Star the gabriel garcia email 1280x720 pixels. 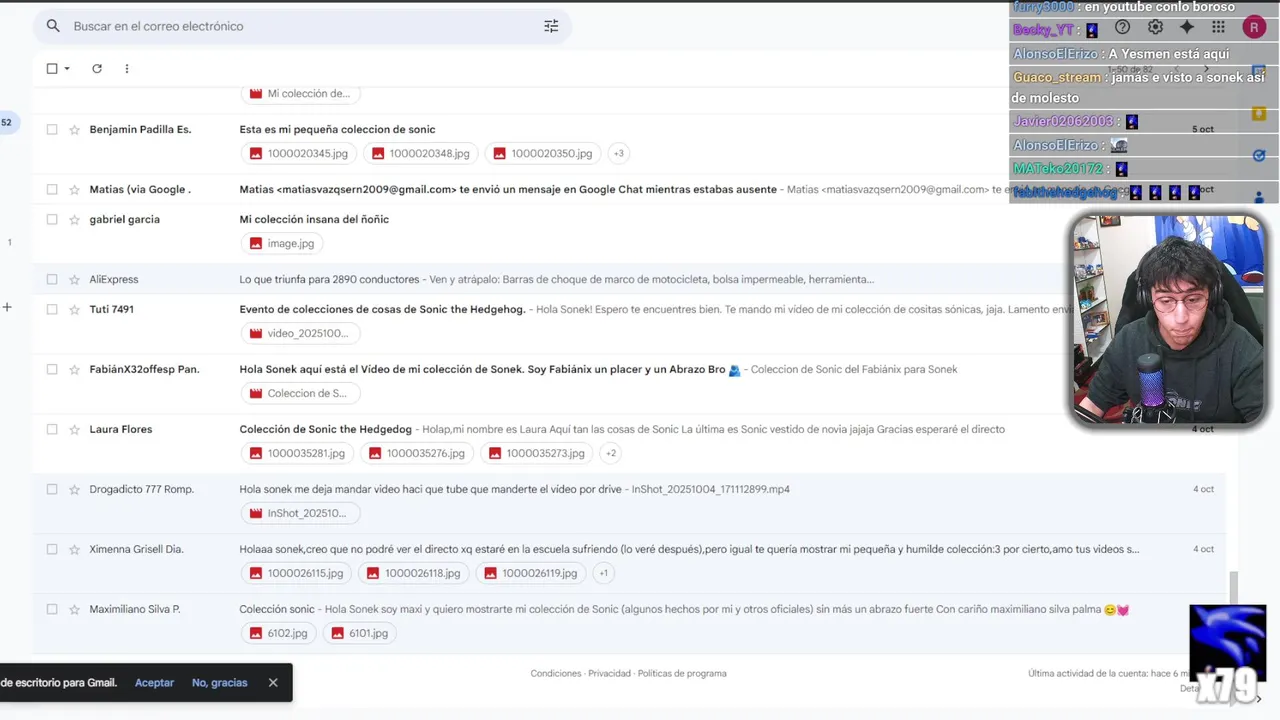(74, 220)
